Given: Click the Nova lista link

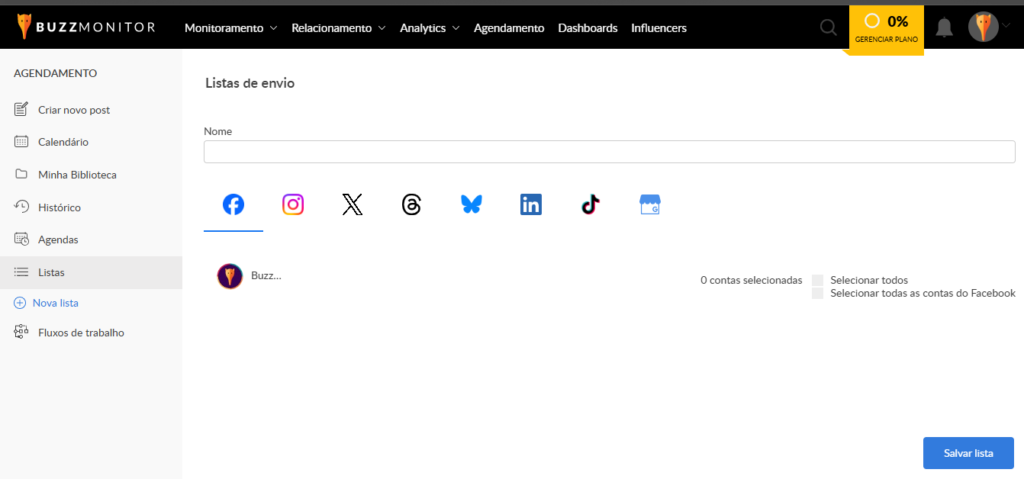Looking at the screenshot, I should (x=55, y=302).
